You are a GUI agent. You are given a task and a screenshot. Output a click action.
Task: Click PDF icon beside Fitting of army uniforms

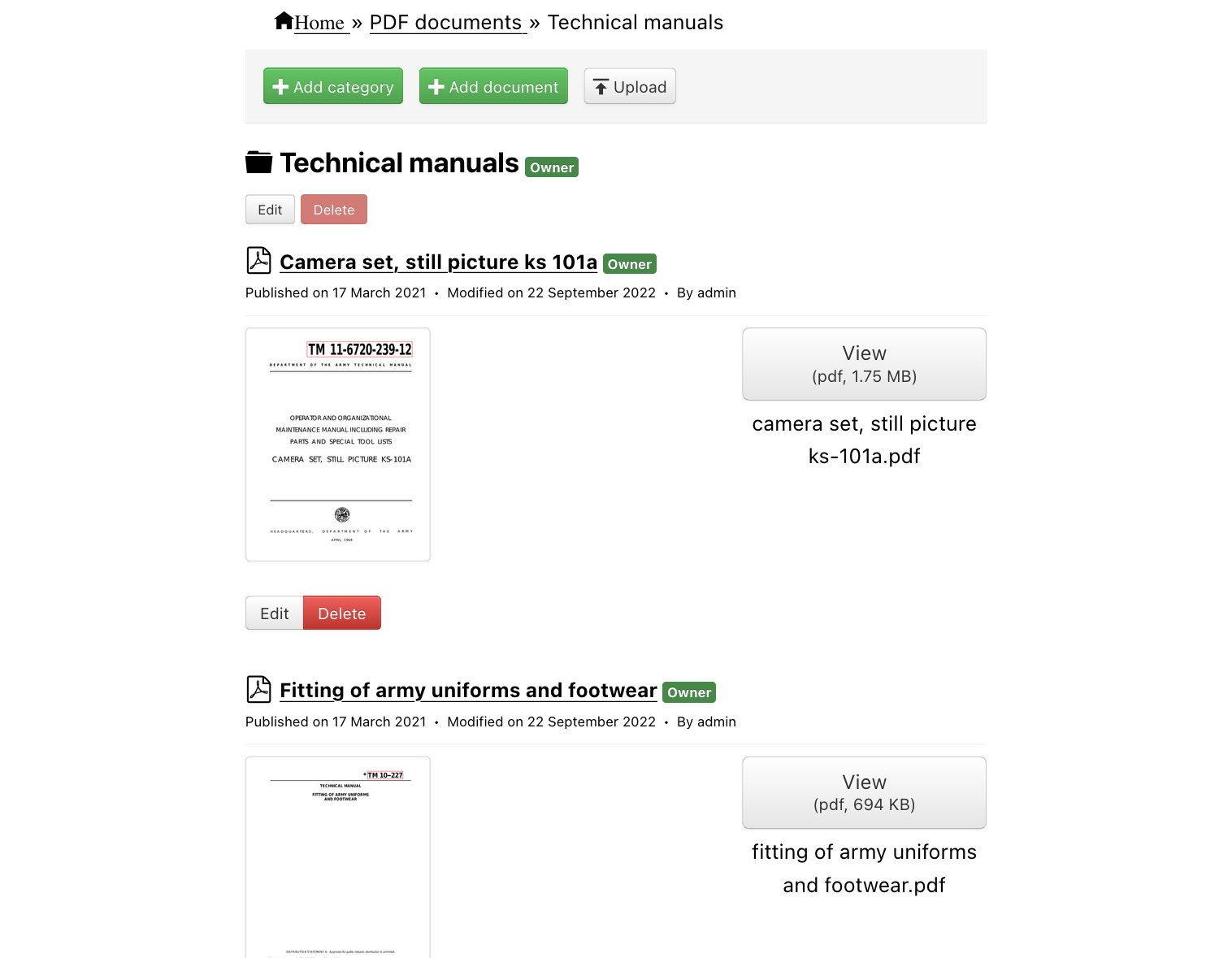pos(258,689)
